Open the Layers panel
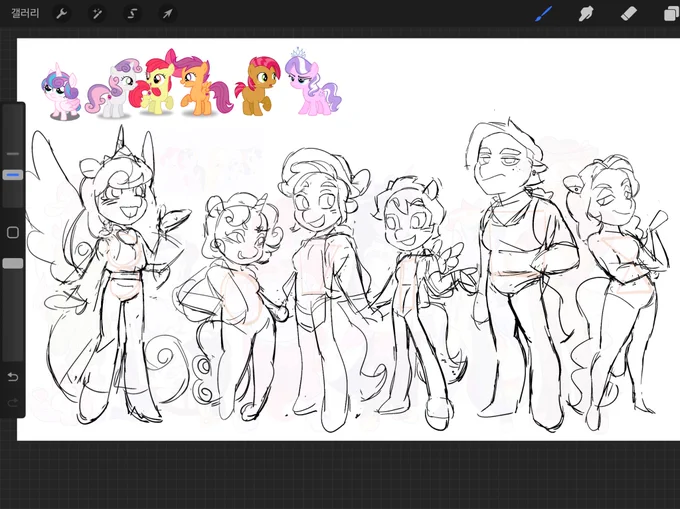 coord(671,14)
